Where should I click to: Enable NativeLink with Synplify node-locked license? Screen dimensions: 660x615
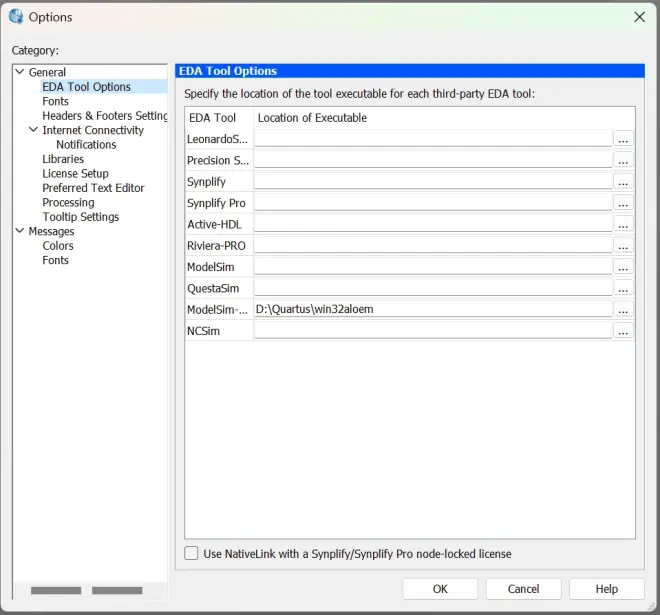192,553
